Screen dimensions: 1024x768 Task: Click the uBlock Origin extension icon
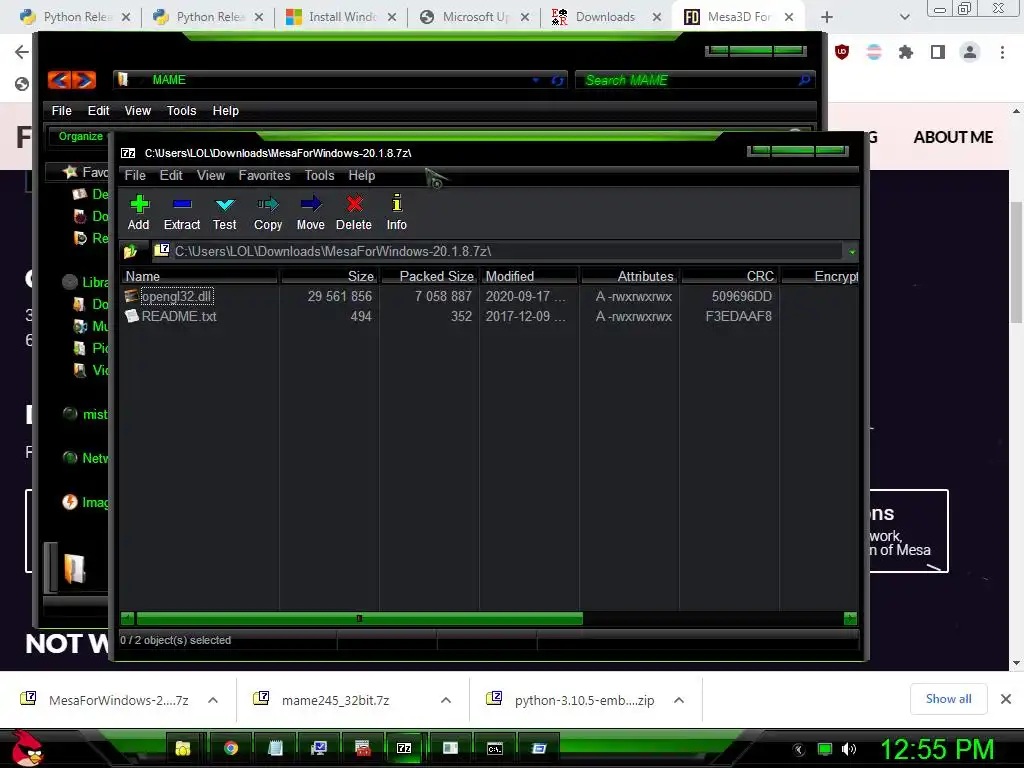tap(842, 52)
